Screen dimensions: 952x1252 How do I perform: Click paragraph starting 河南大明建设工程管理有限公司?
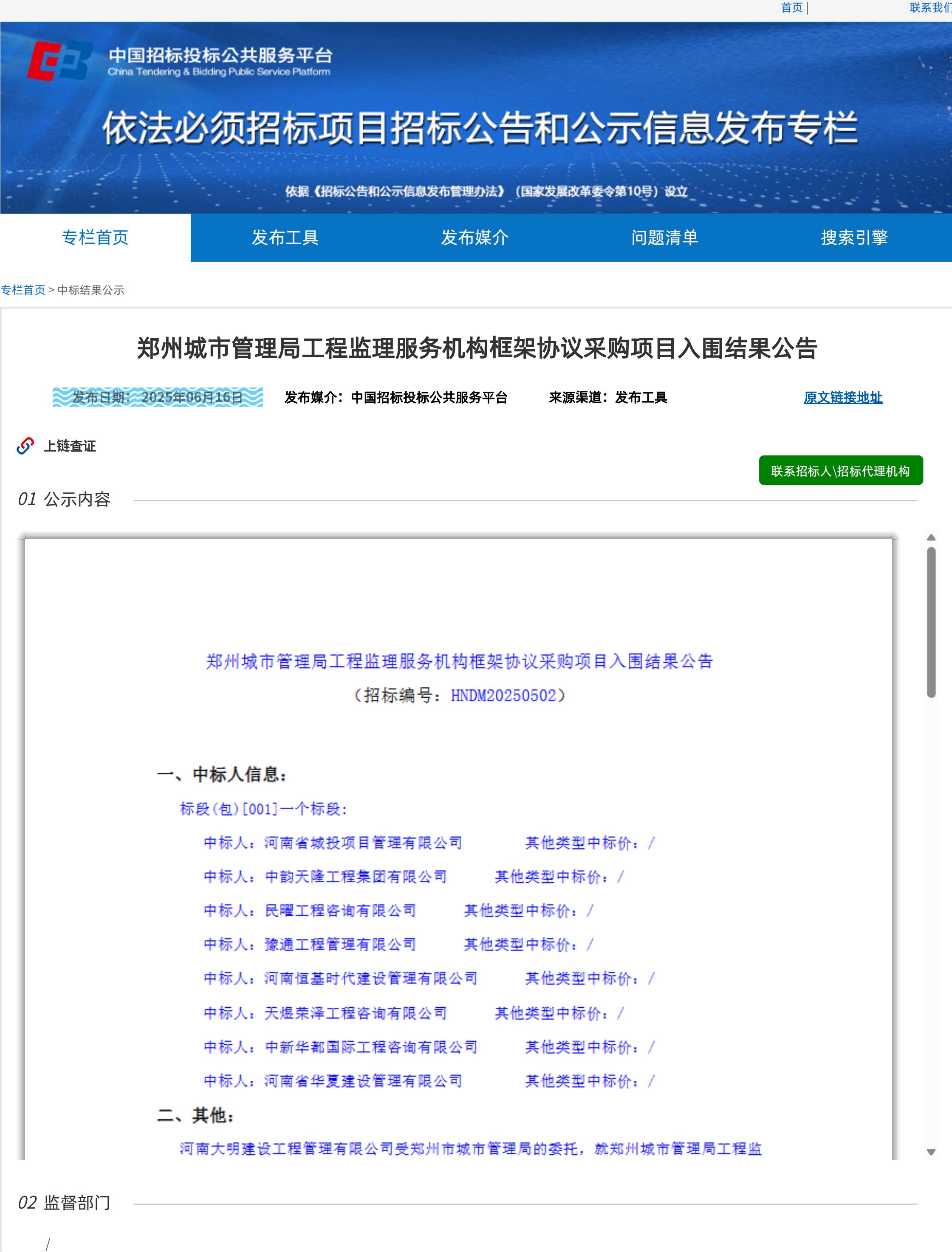tap(471, 1149)
